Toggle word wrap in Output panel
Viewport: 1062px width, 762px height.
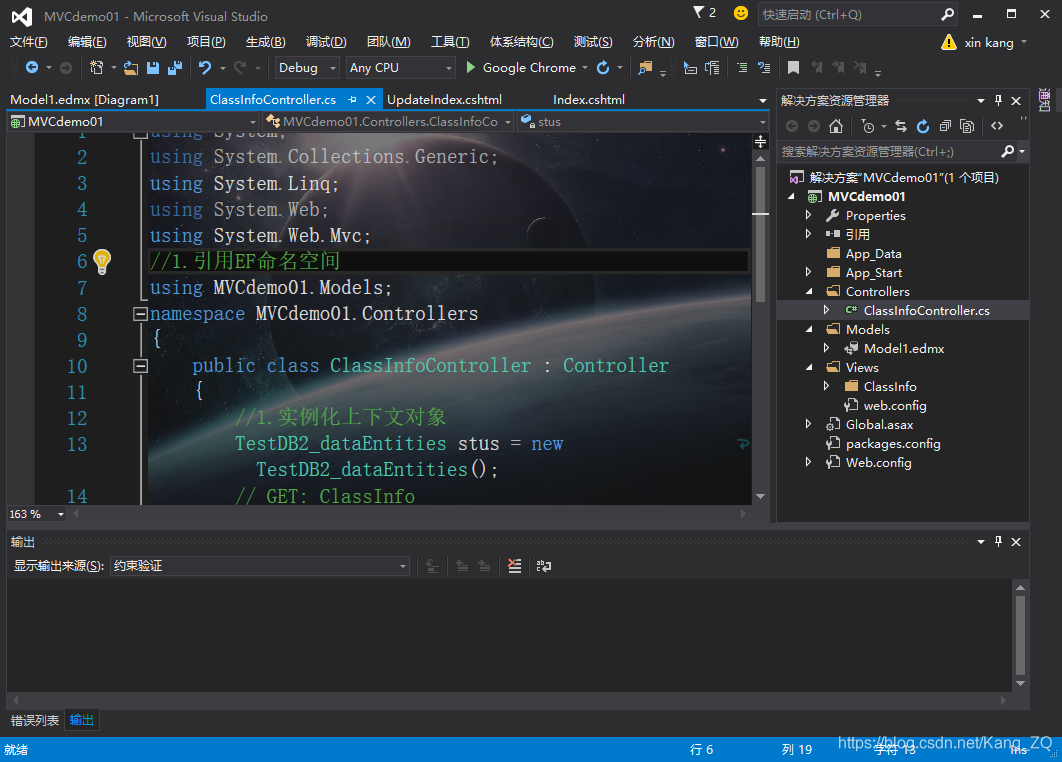543,566
